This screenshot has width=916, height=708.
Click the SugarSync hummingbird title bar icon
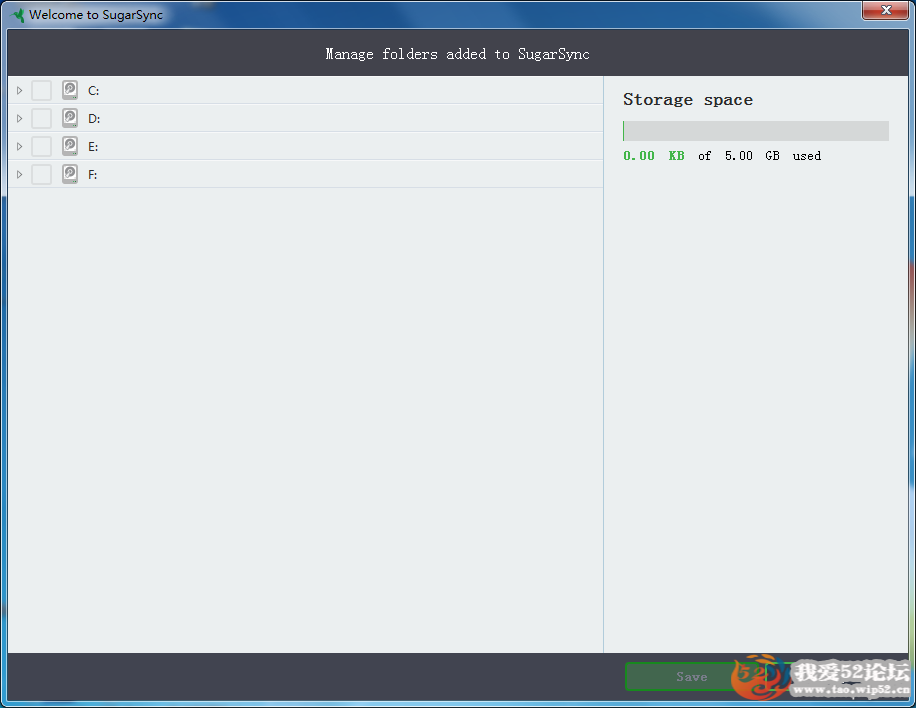18,15
